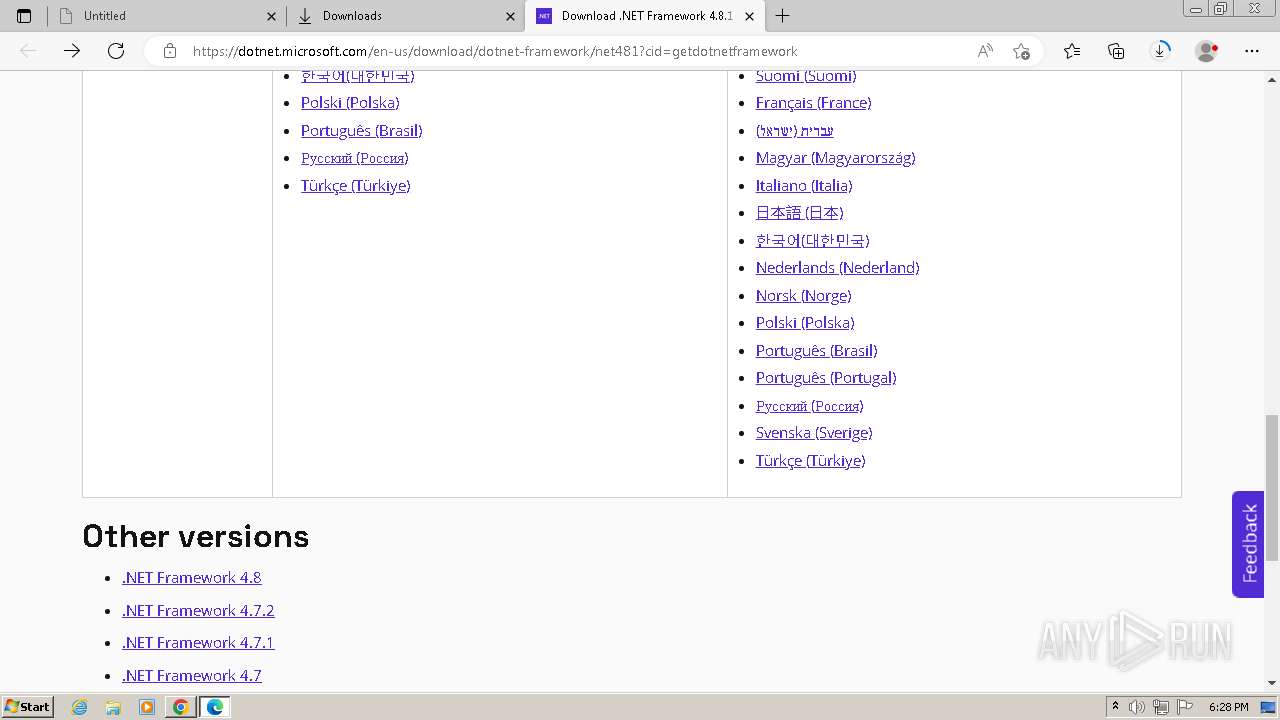Open Português (Brasil) in right column
This screenshot has width=1280, height=720.
(x=817, y=351)
